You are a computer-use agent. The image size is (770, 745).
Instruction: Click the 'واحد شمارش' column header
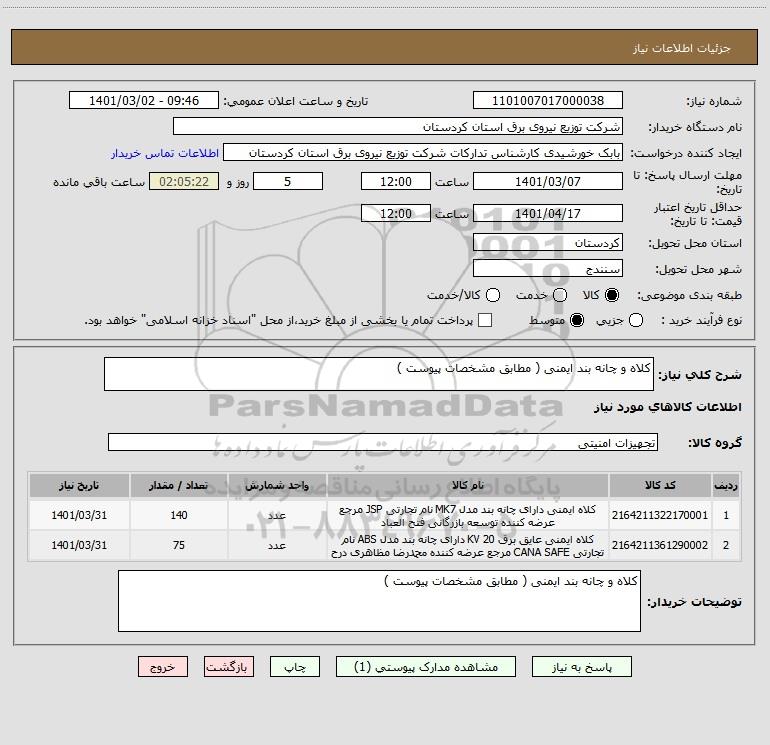tap(277, 485)
